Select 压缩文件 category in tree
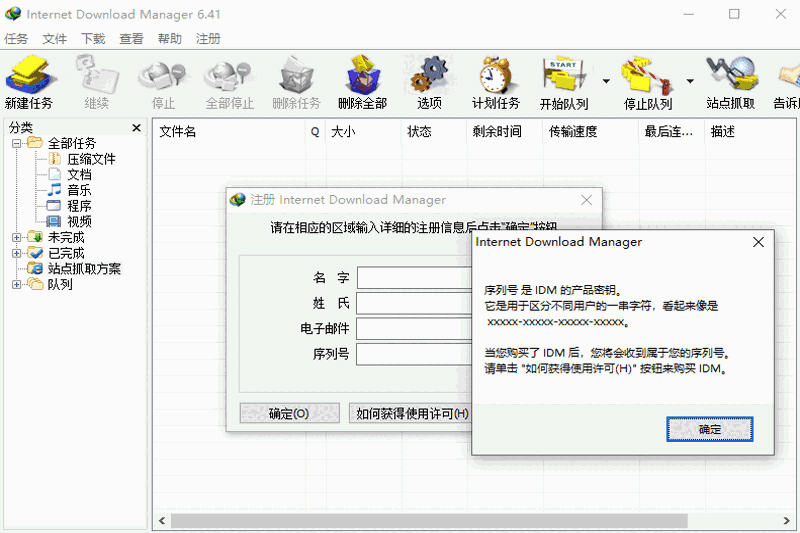Screen dimensions: 800x533 tap(91, 159)
